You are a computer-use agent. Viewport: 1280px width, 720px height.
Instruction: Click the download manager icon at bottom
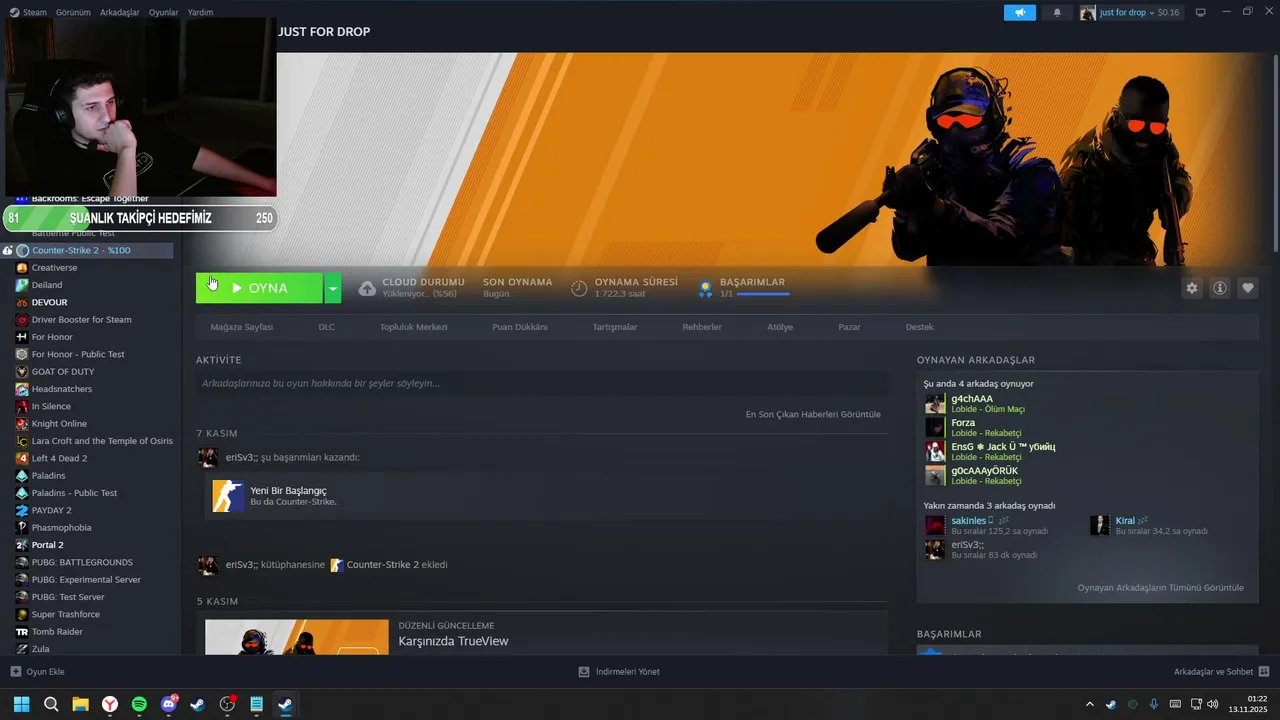(x=584, y=672)
